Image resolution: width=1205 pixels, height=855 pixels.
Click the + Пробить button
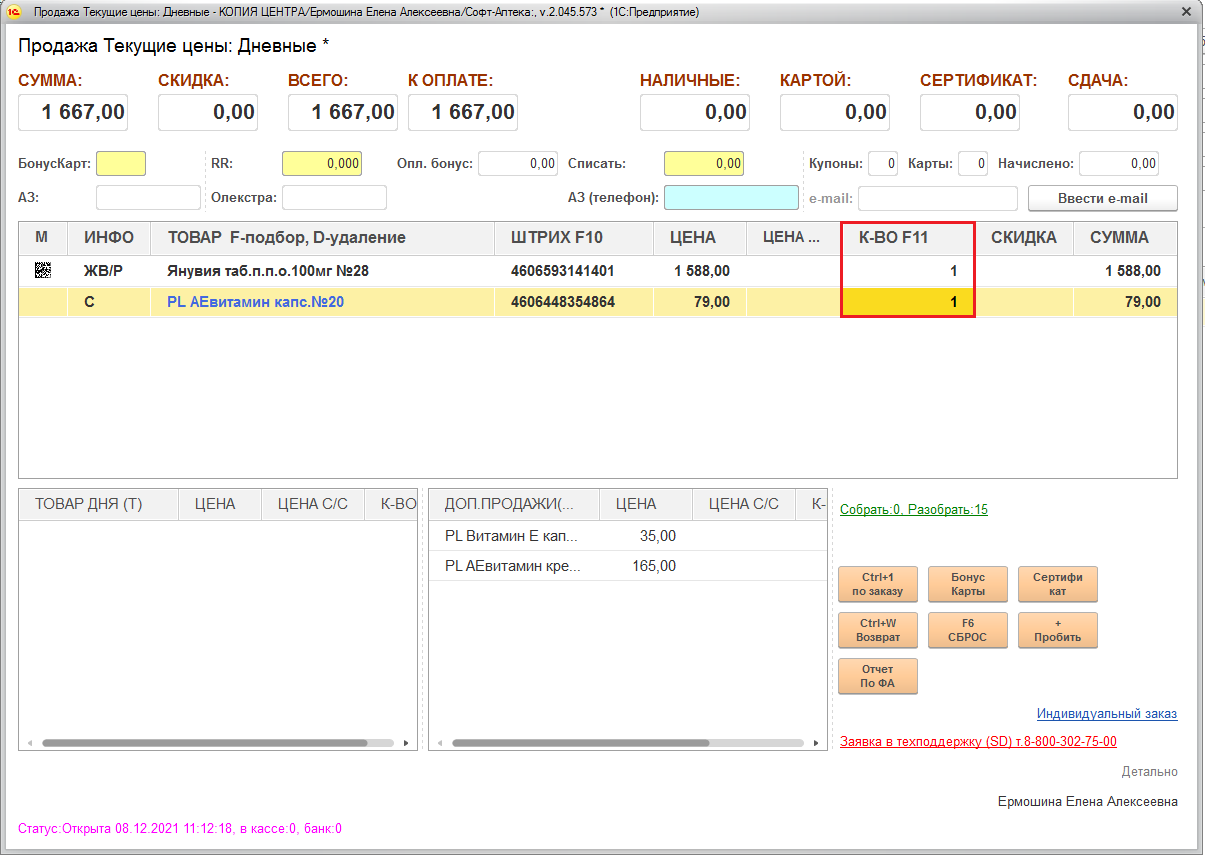click(x=1057, y=630)
